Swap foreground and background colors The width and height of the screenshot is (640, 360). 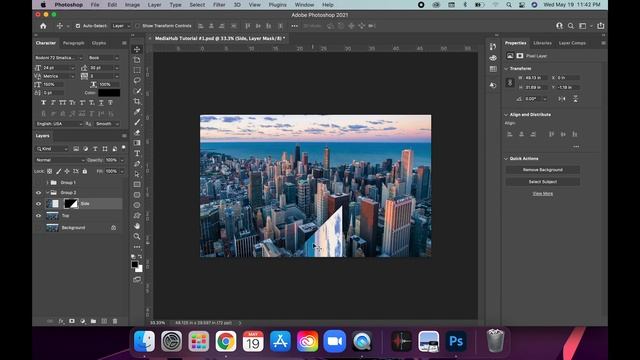coord(140,256)
